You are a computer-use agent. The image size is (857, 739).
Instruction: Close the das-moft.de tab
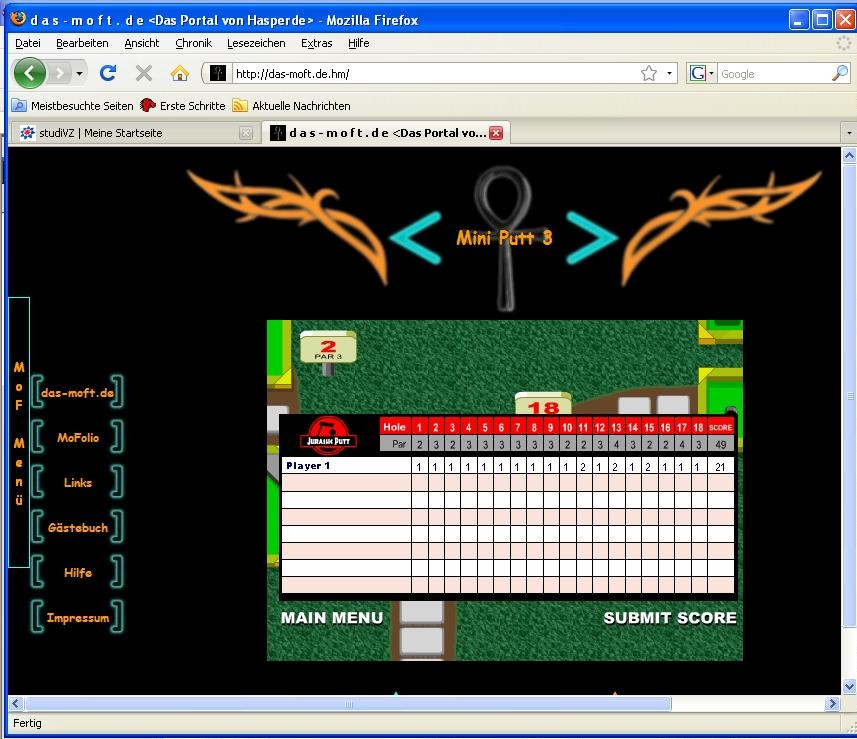(496, 133)
